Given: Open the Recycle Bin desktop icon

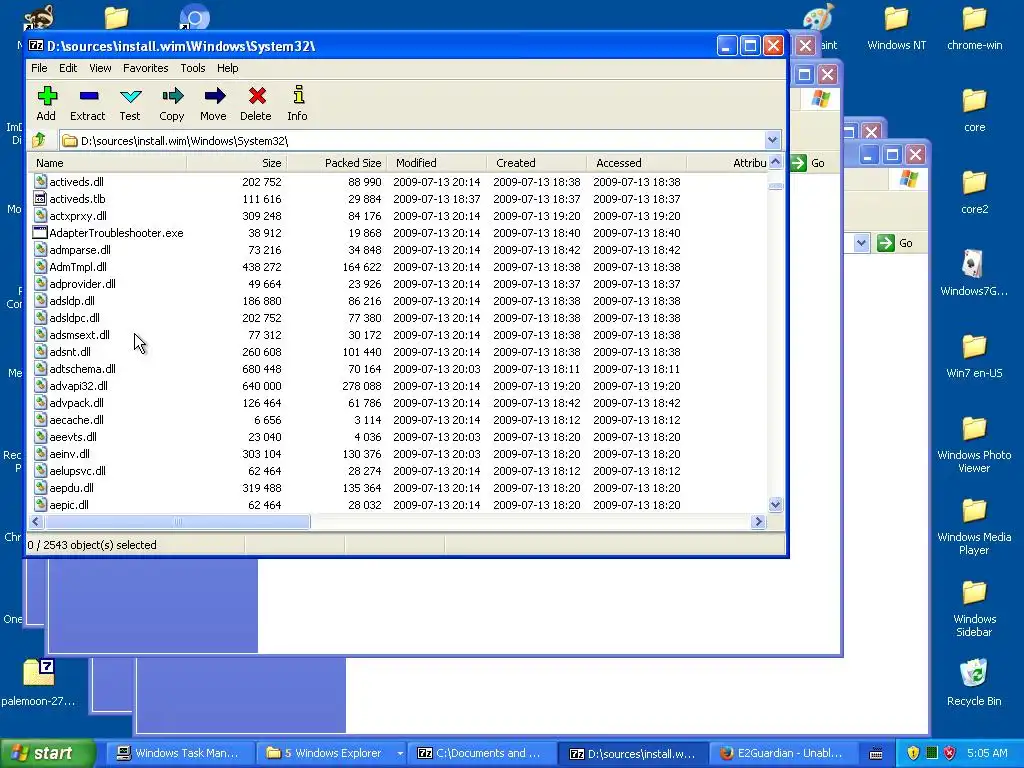Looking at the screenshot, I should [x=974, y=673].
